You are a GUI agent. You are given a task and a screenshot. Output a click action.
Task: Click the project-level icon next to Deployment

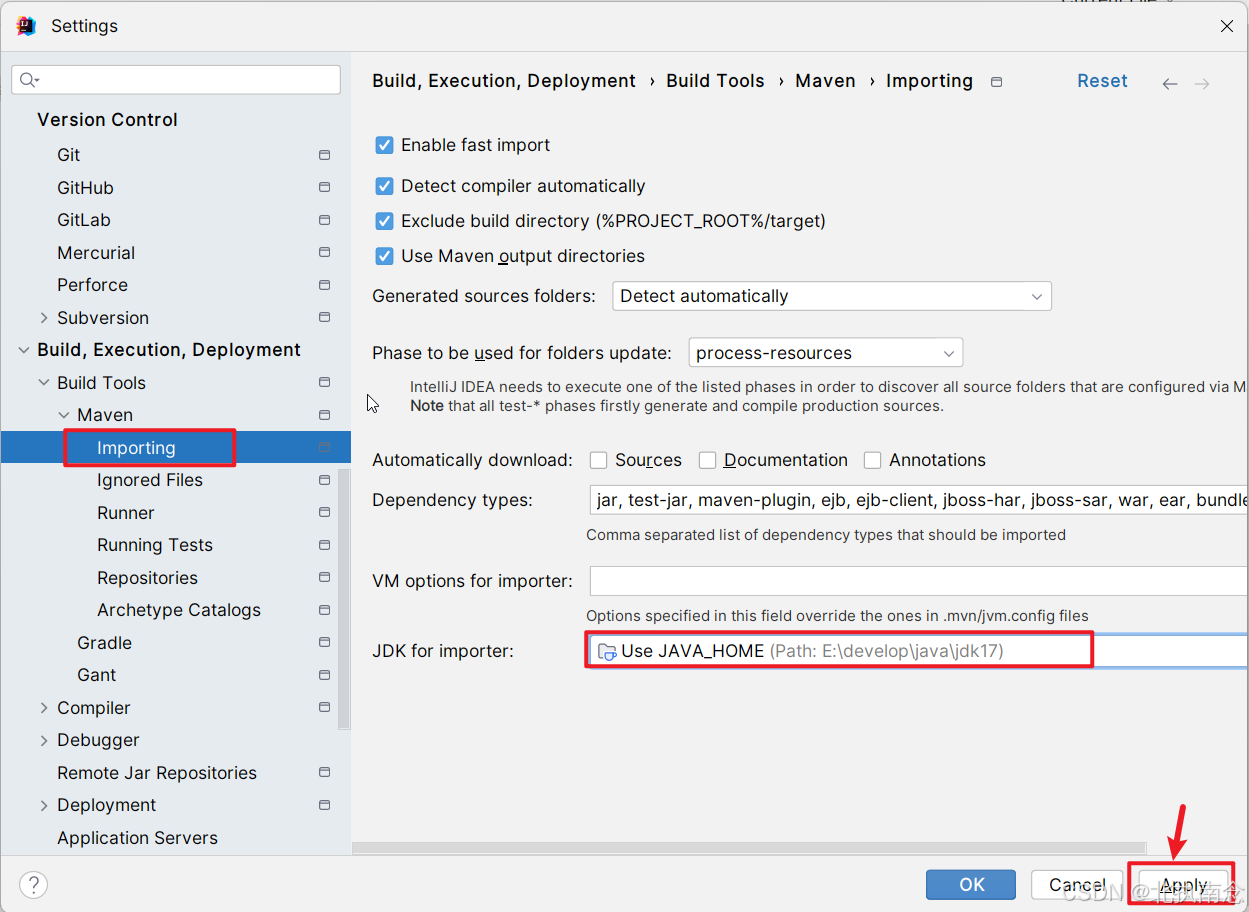324,805
